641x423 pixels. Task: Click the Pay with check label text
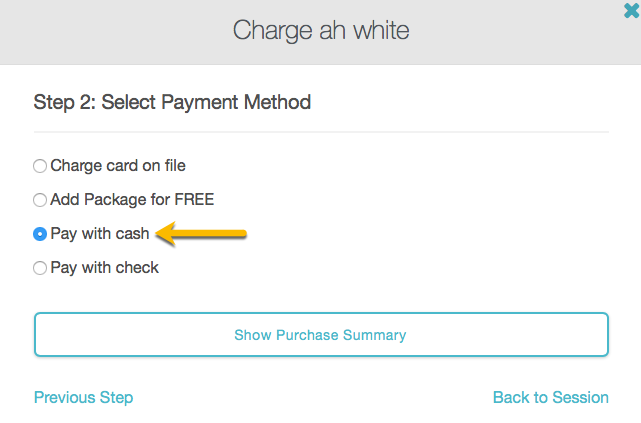pyautogui.click(x=105, y=268)
